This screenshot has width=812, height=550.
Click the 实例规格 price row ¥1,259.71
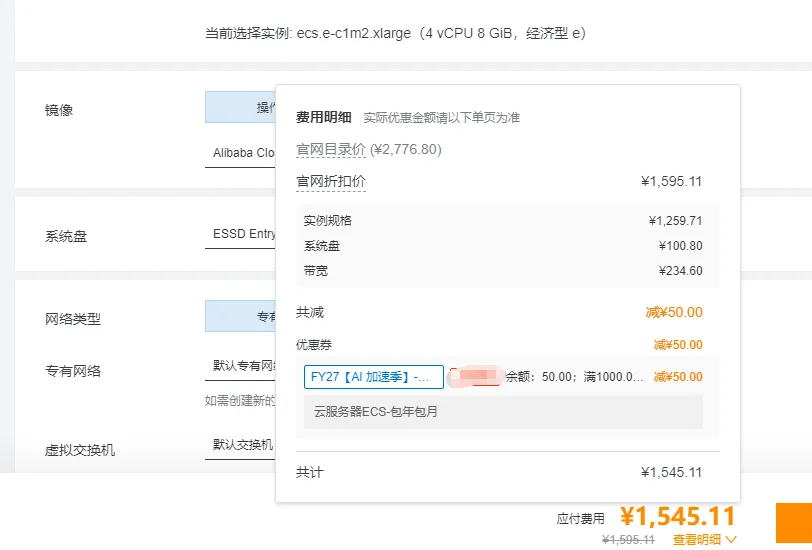click(503, 221)
